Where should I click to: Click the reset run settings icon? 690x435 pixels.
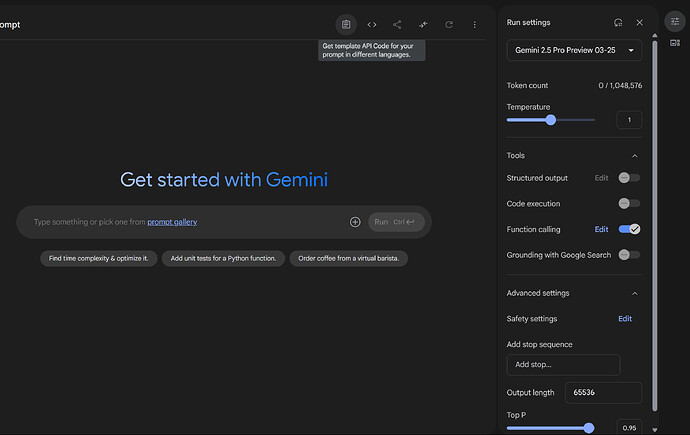pos(618,22)
